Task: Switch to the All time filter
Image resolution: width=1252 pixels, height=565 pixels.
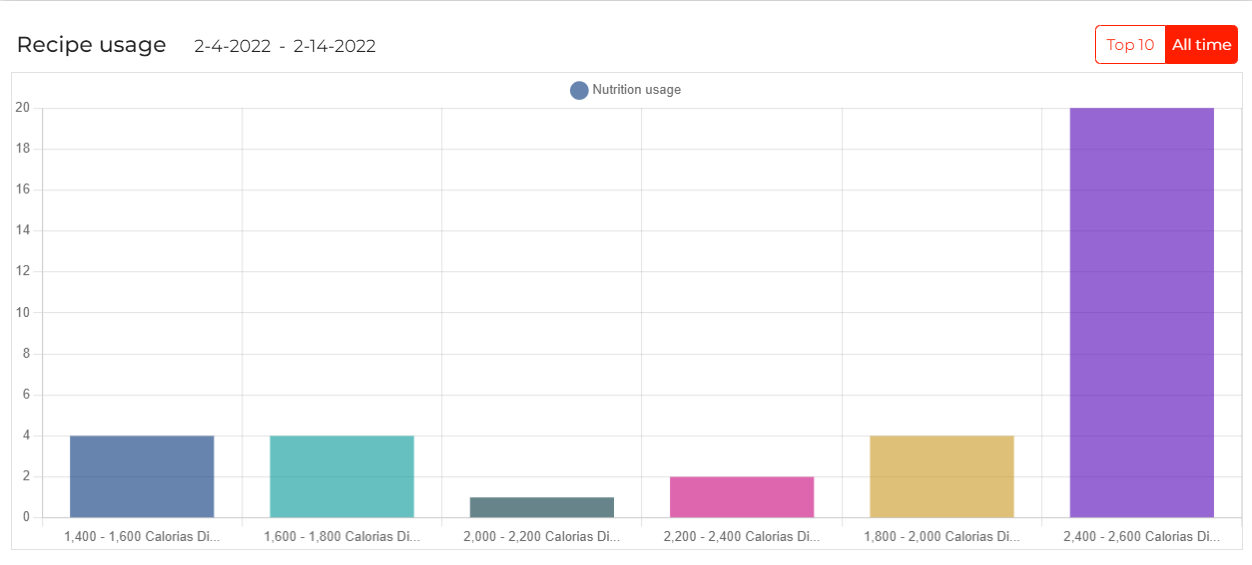Action: tap(1201, 45)
